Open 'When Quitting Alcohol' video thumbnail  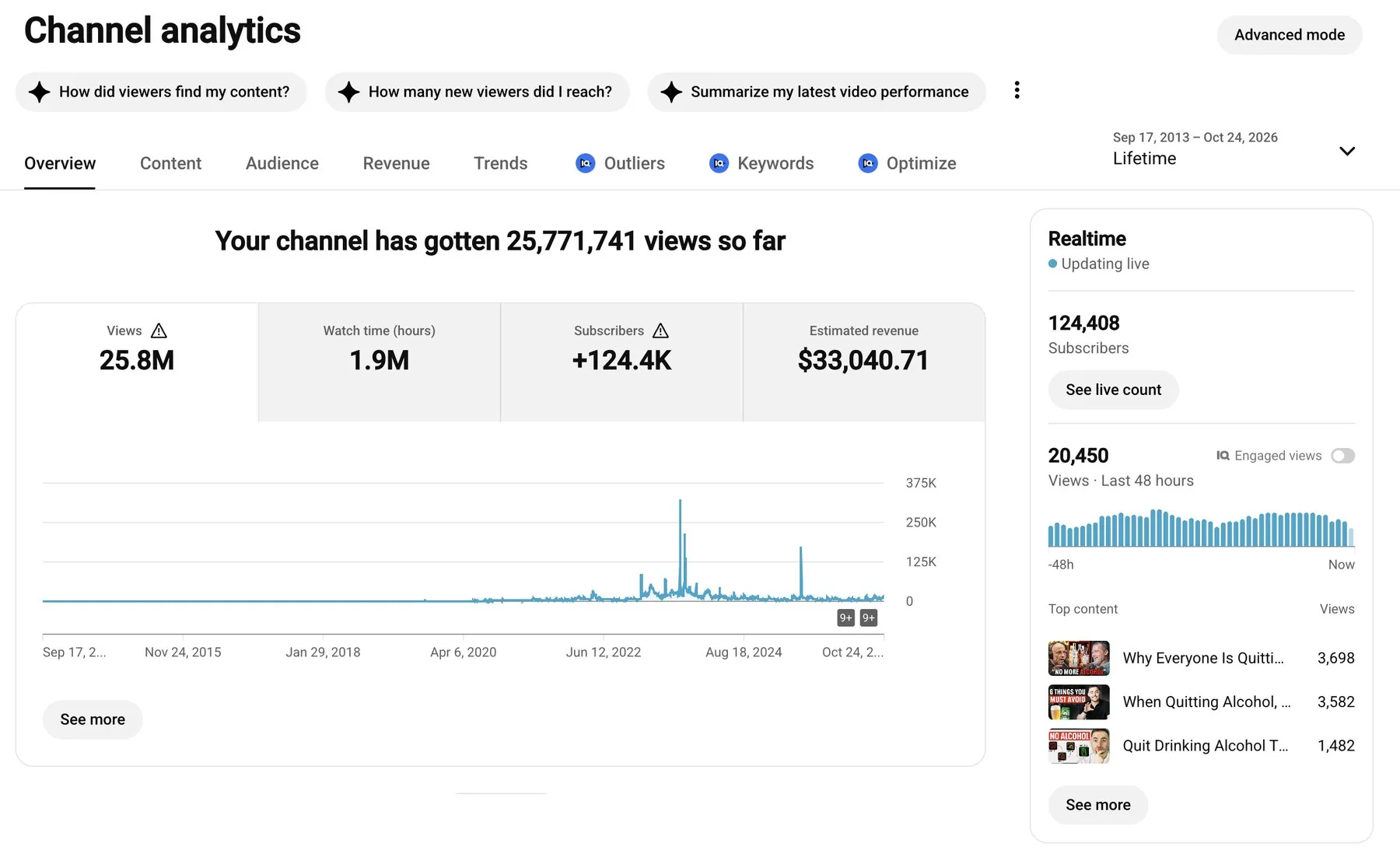point(1079,701)
